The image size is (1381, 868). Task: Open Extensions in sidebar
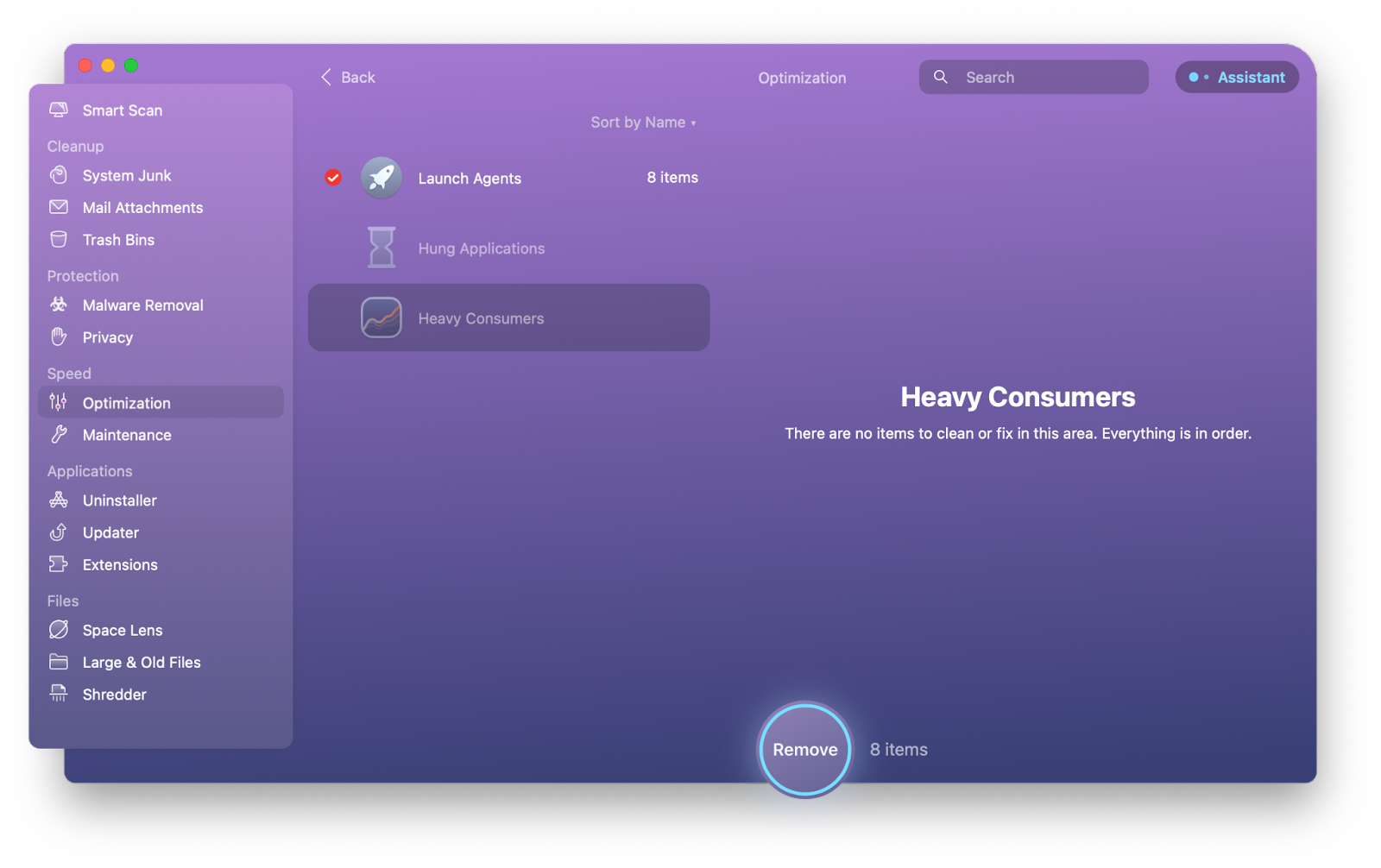(x=161, y=564)
